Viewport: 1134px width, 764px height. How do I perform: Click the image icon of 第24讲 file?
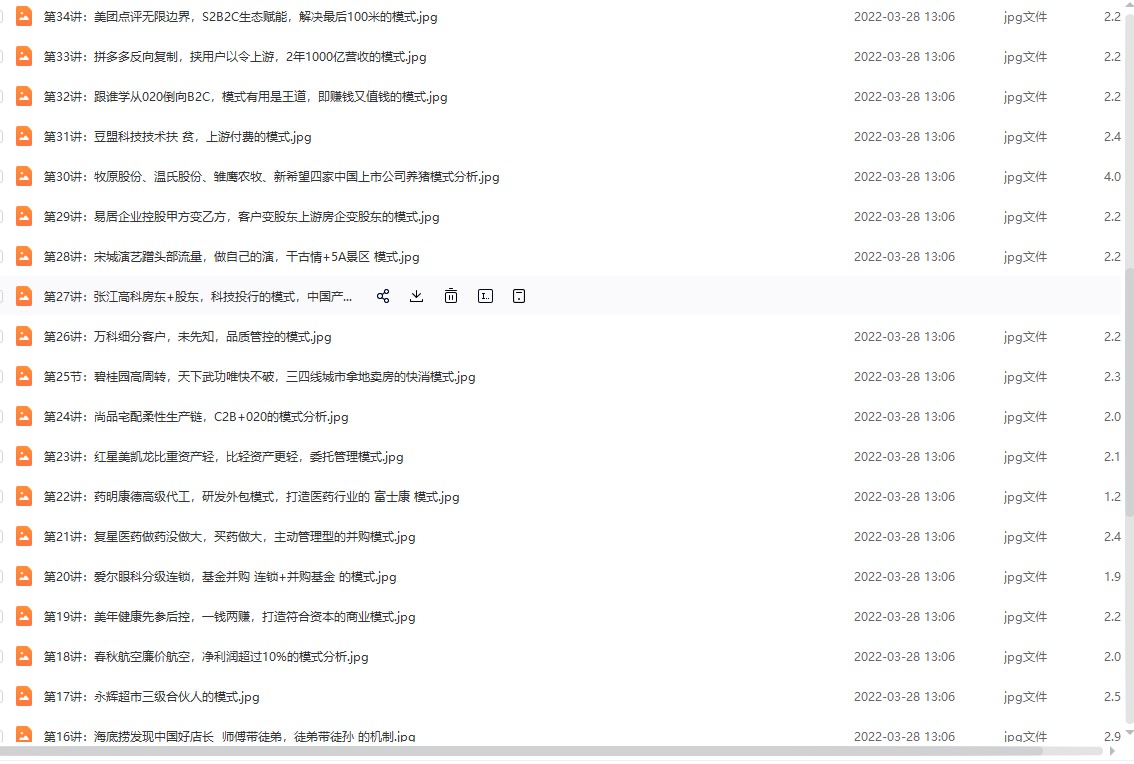pos(24,416)
